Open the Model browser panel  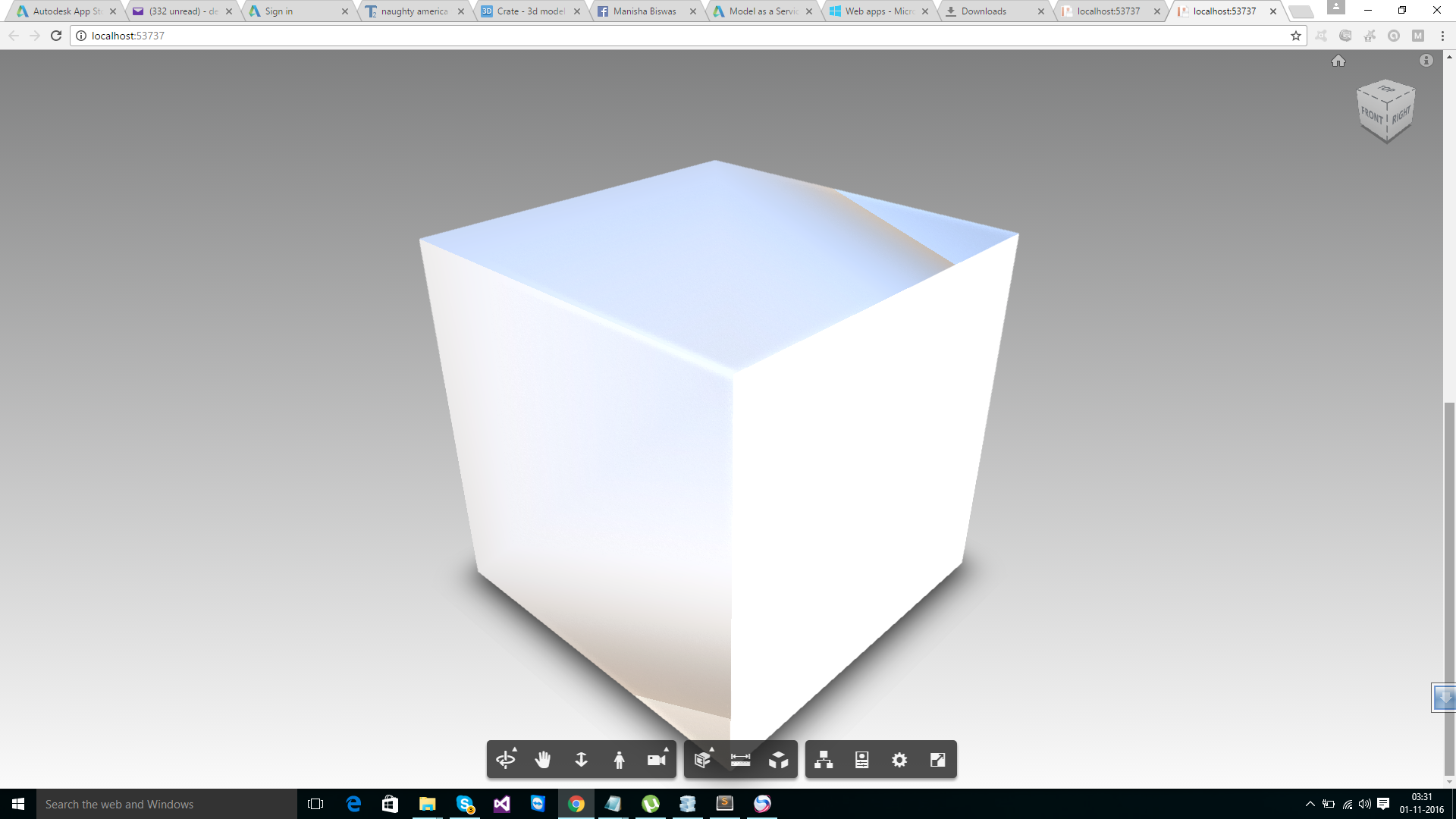pos(824,760)
